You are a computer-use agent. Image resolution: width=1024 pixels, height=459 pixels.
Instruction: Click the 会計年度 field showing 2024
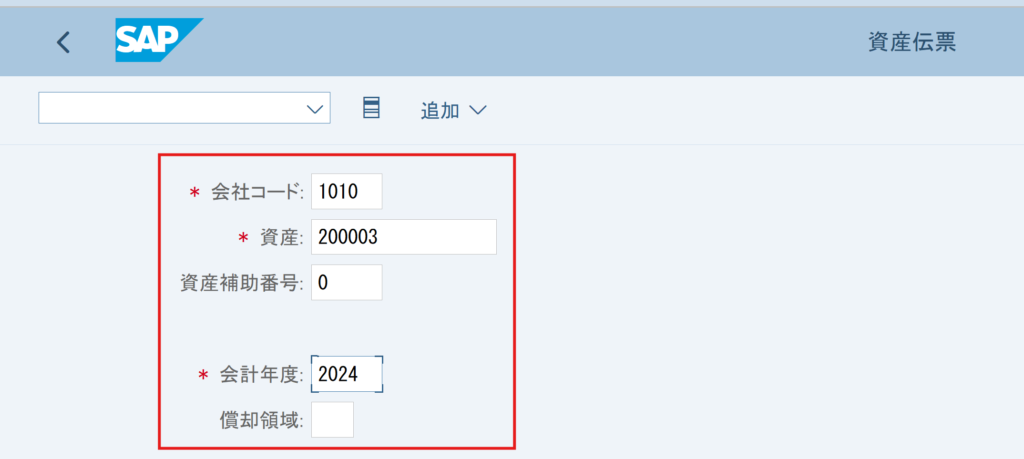[346, 374]
